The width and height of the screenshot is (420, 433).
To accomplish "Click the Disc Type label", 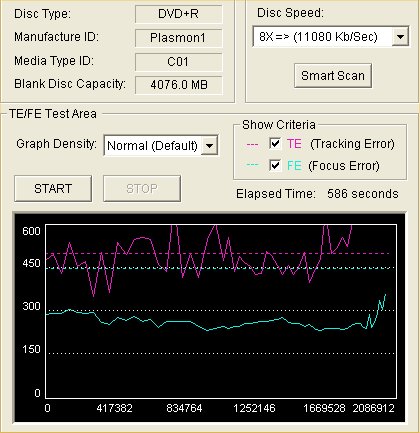I will click(x=42, y=14).
